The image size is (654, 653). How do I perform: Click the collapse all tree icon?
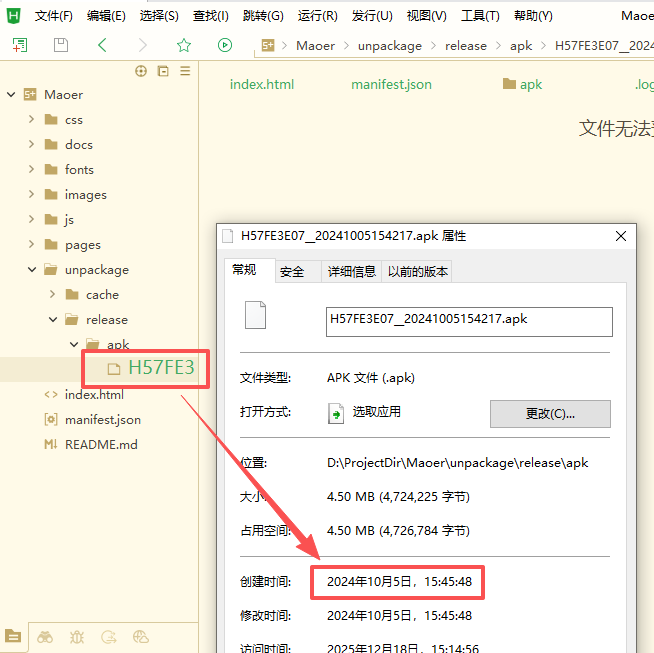pos(163,71)
